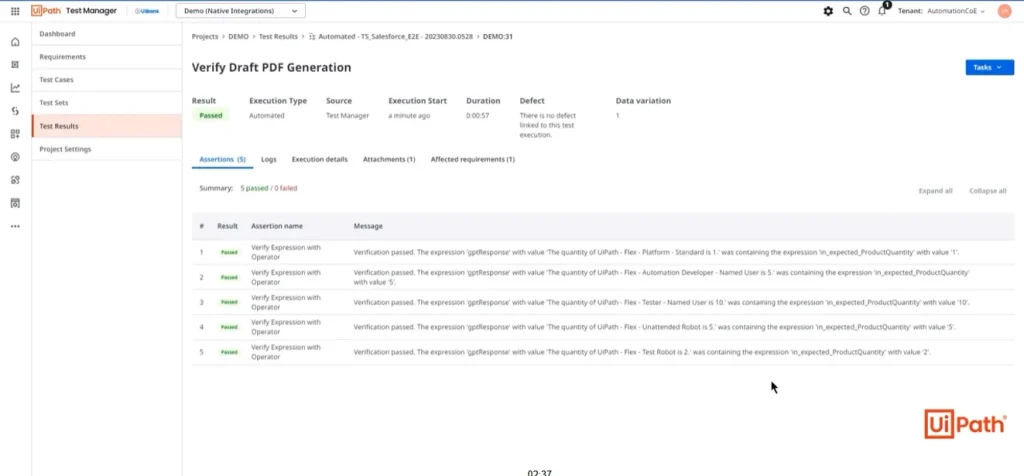Click the gear-squares icon in left rail
This screenshot has height=476, width=1024.
15,180
